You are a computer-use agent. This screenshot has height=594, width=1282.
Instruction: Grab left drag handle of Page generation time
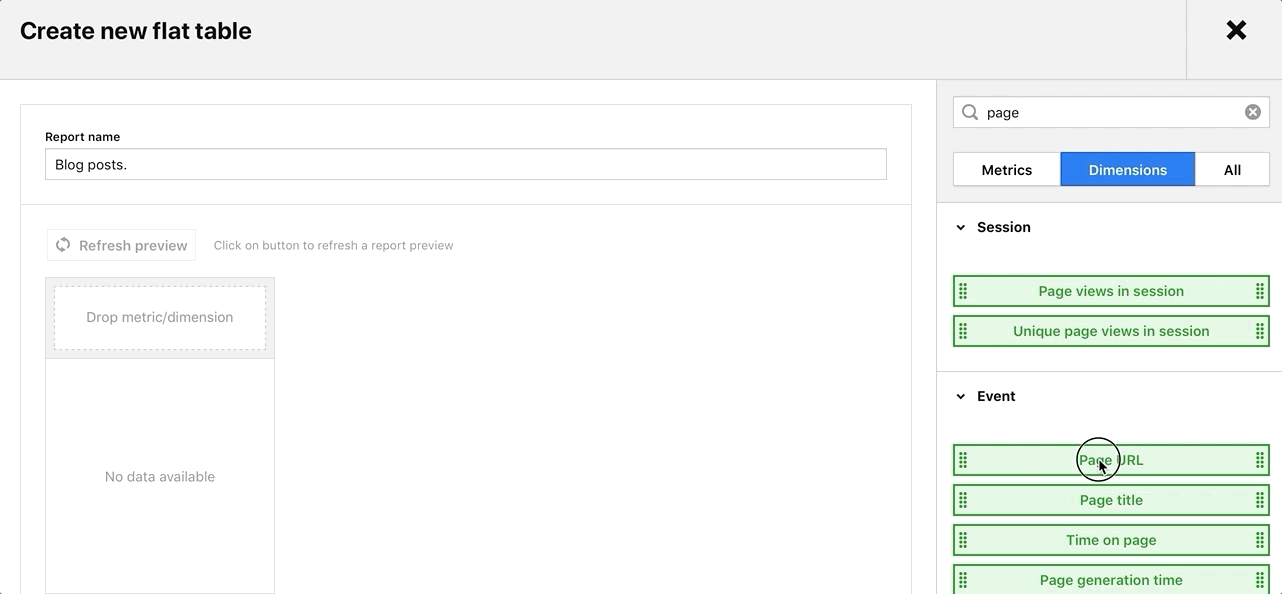963,580
